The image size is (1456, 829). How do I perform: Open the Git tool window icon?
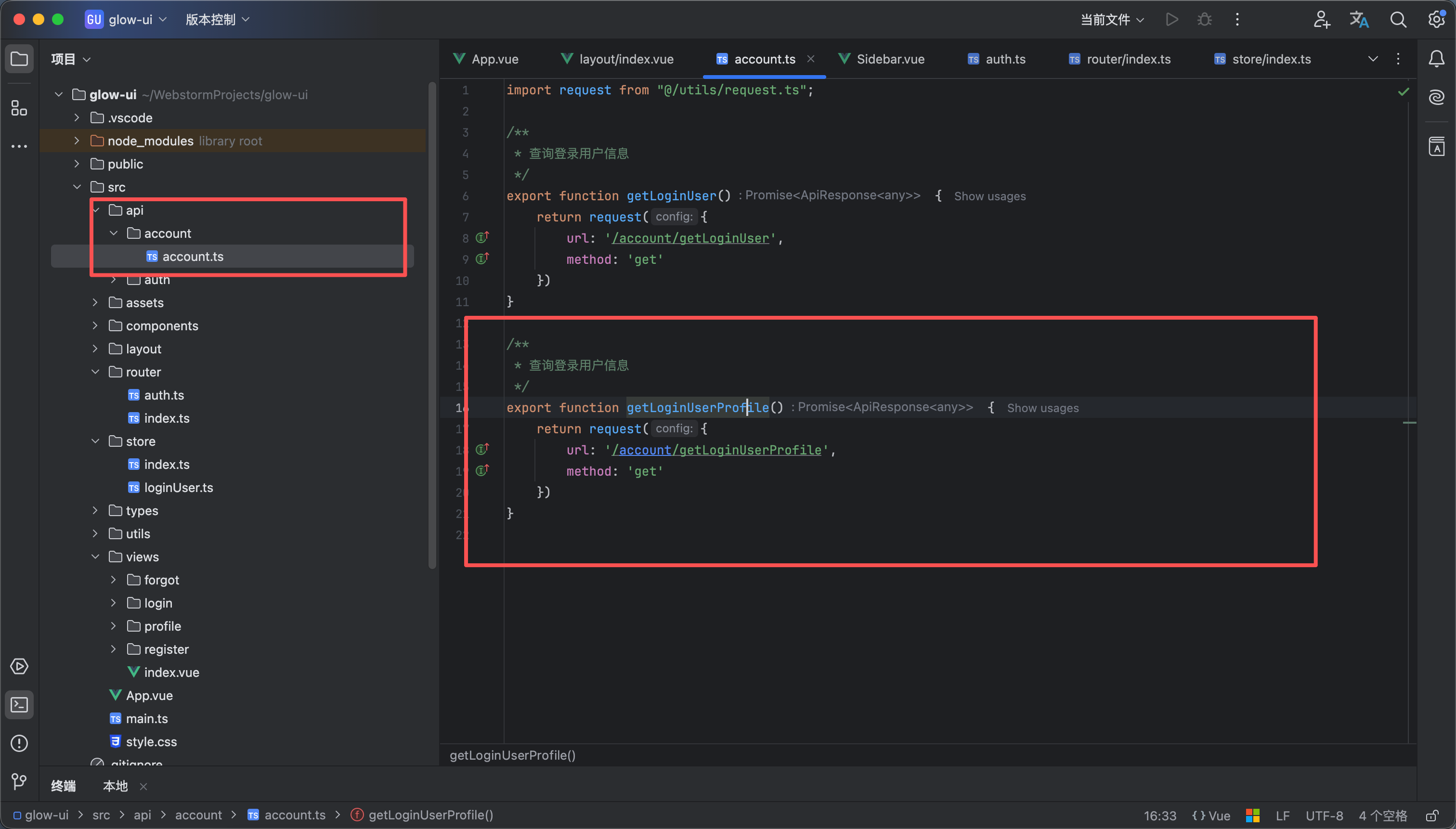click(x=19, y=781)
